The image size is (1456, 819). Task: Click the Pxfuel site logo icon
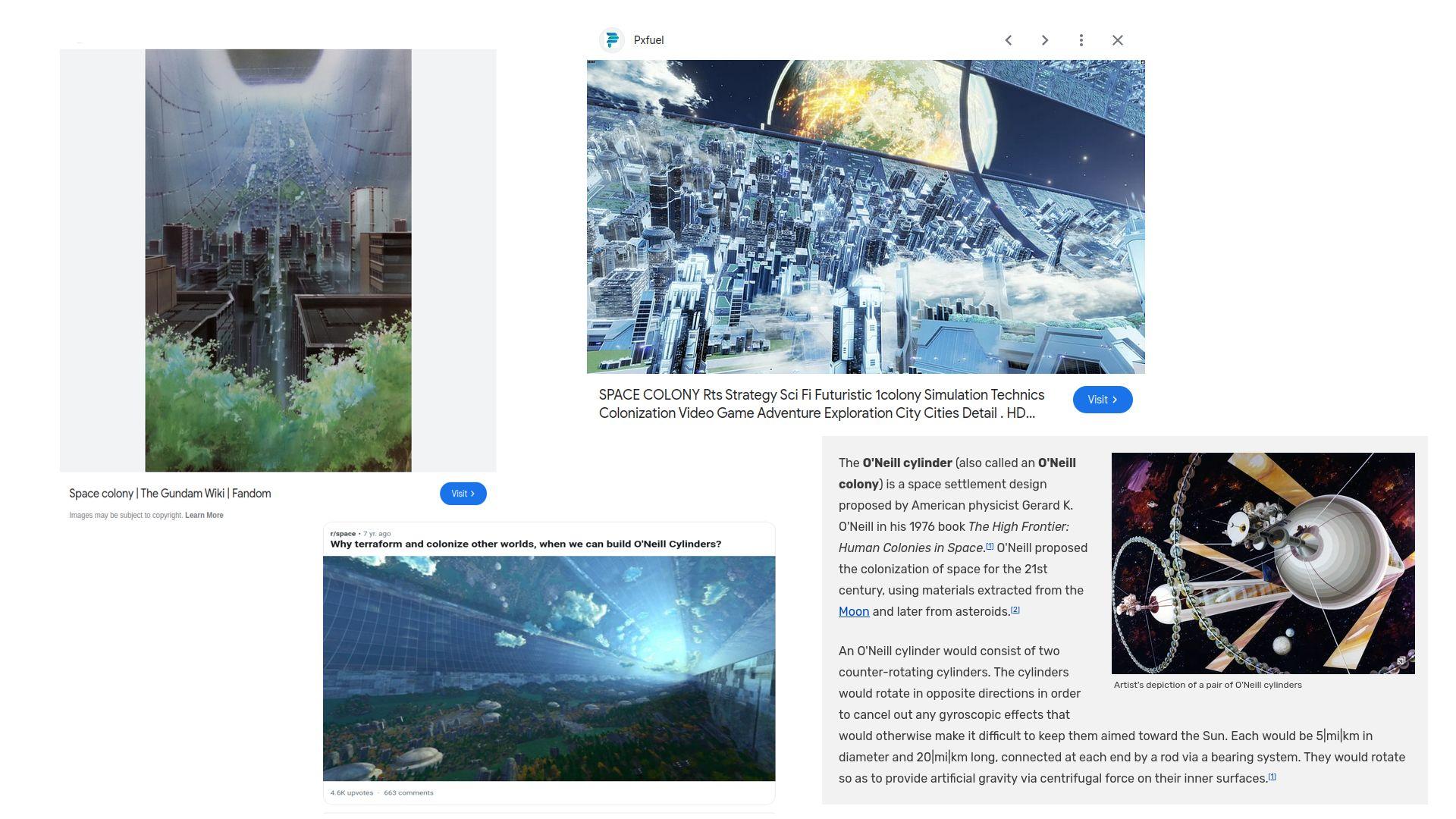click(611, 40)
